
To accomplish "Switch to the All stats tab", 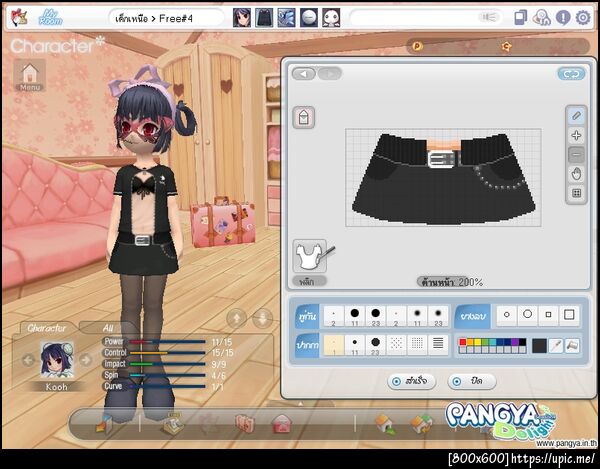I will 108,328.
